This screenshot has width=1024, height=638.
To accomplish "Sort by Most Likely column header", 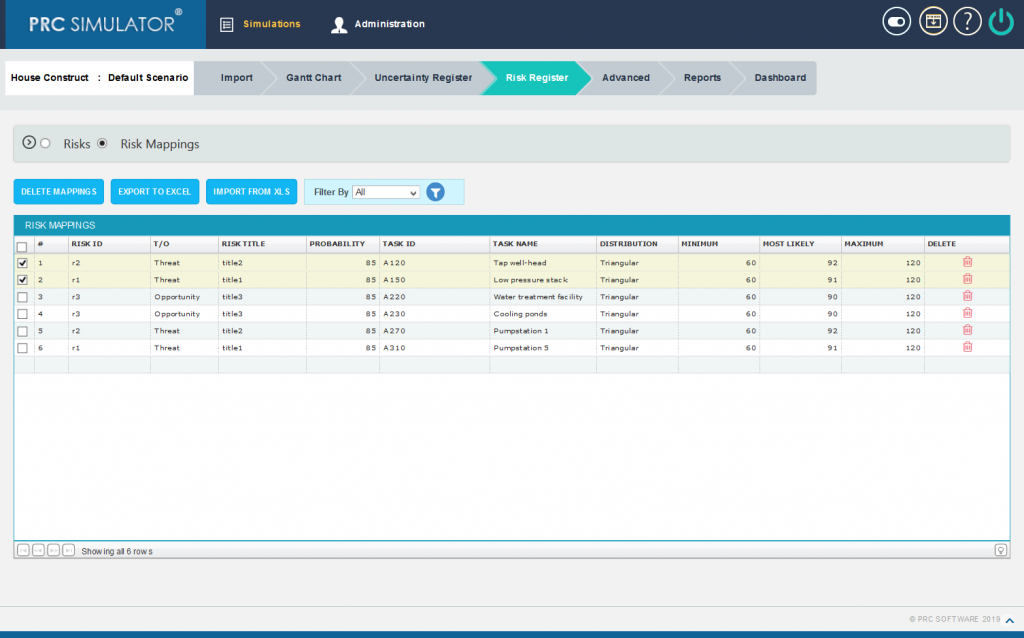I will (x=800, y=244).
